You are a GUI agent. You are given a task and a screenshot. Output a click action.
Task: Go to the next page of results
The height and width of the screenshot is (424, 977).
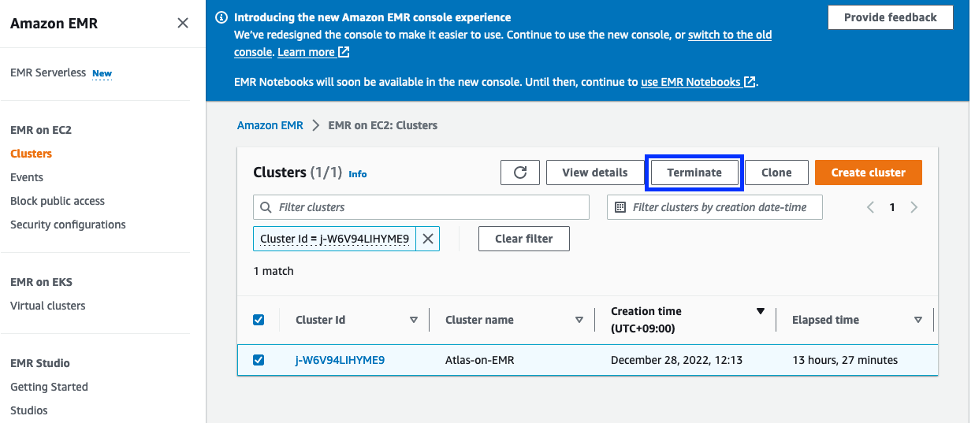(x=914, y=207)
